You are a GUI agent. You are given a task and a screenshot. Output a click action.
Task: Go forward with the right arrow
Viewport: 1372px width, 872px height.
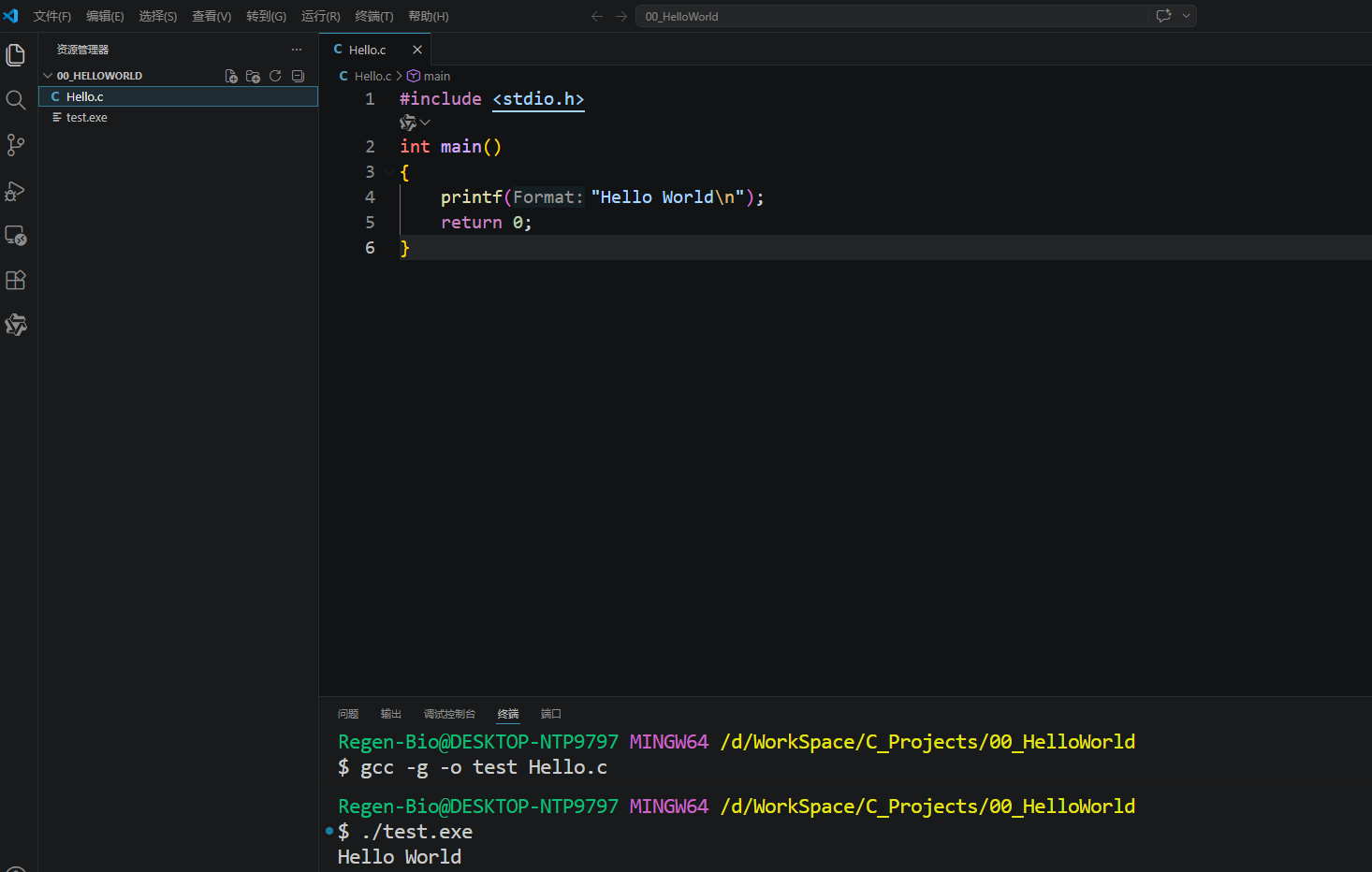pos(621,16)
